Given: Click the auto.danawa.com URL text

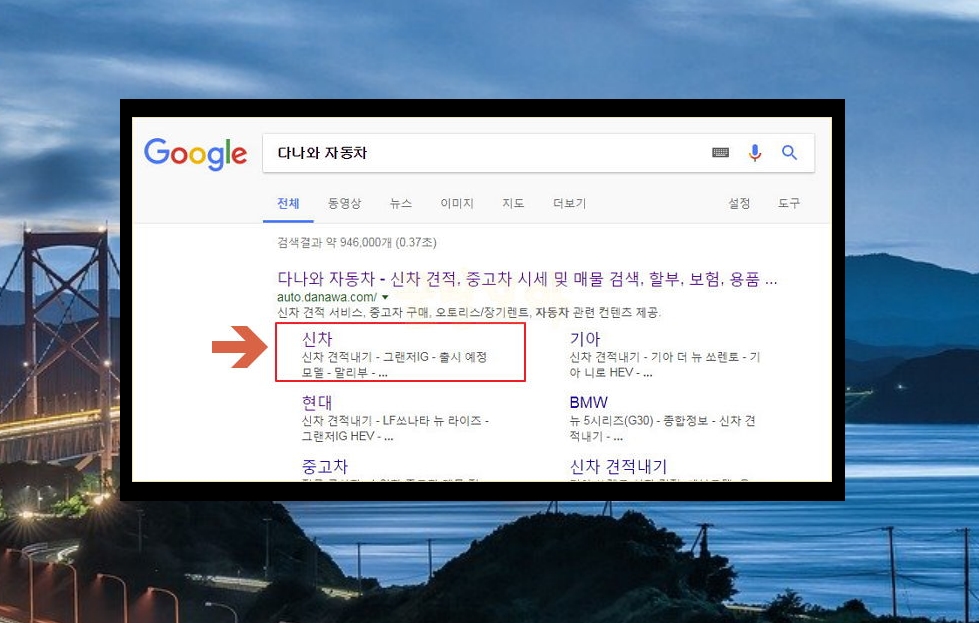Looking at the screenshot, I should [327, 297].
